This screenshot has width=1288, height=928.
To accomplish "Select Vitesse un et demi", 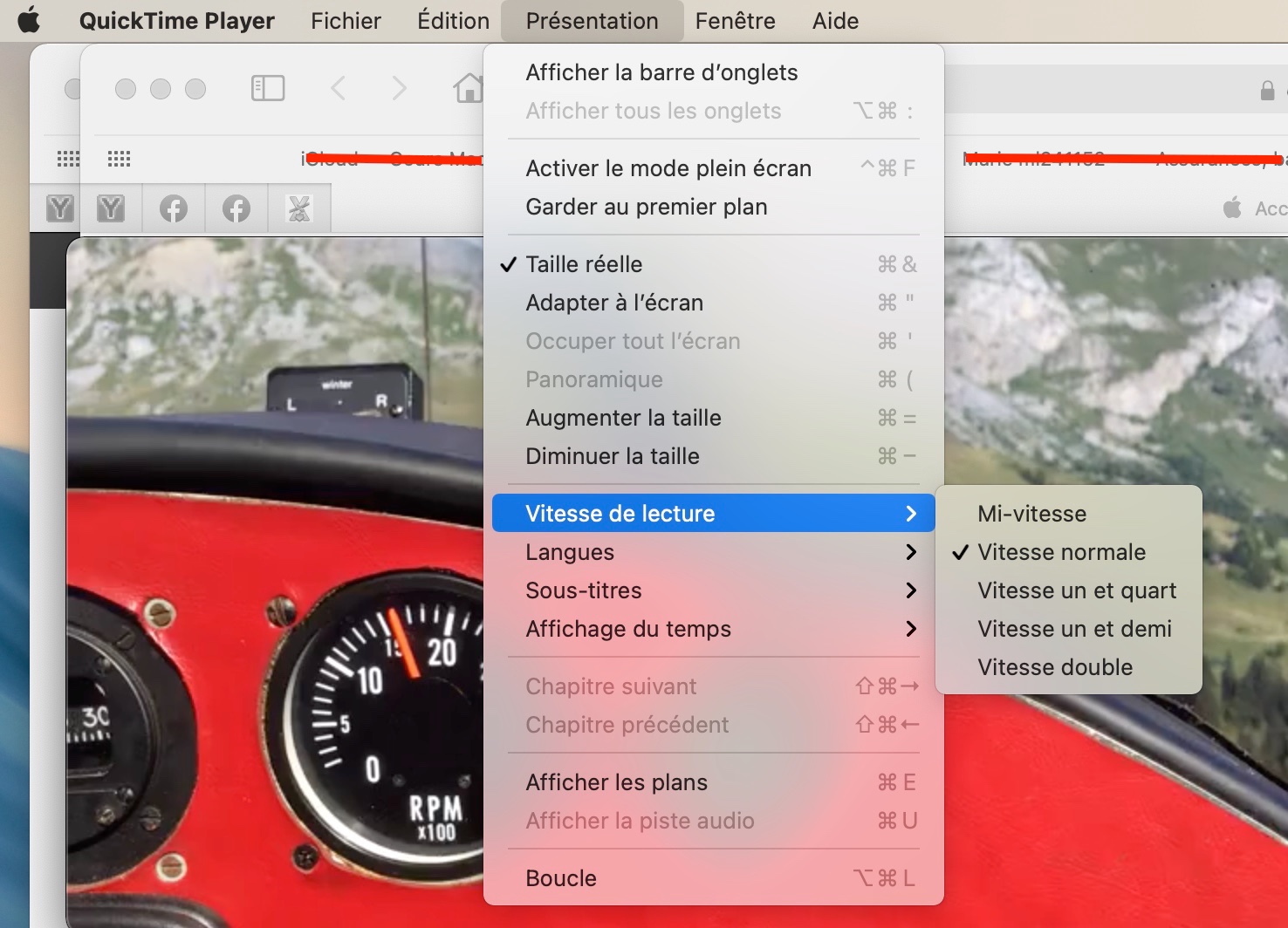I will [1069, 629].
